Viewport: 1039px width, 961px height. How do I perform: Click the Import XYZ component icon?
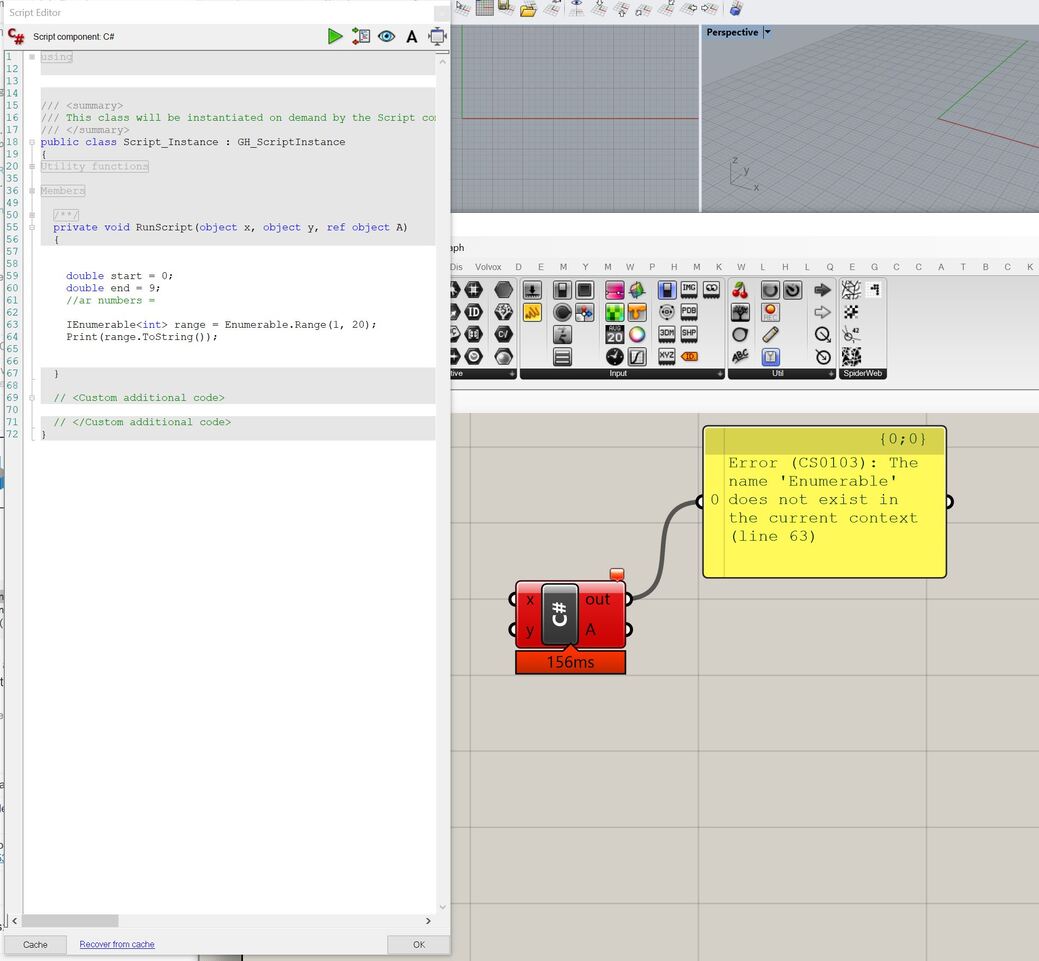(667, 357)
